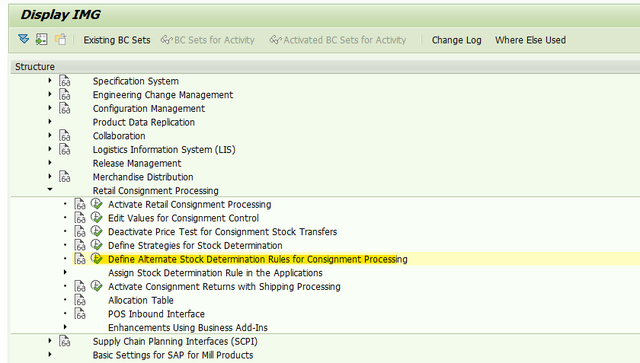This screenshot has height=363, width=640.
Task: Select Define Alternate Stock Determination Rules item
Action: coord(258,259)
